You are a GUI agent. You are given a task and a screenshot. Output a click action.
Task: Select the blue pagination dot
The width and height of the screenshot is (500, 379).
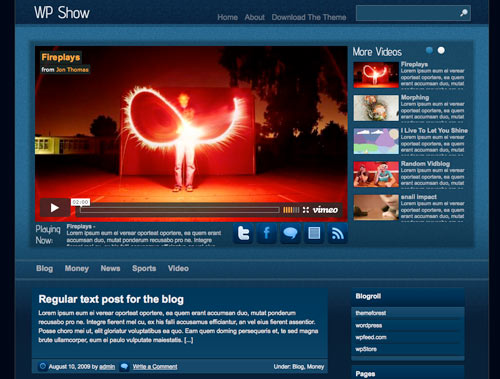coord(429,50)
